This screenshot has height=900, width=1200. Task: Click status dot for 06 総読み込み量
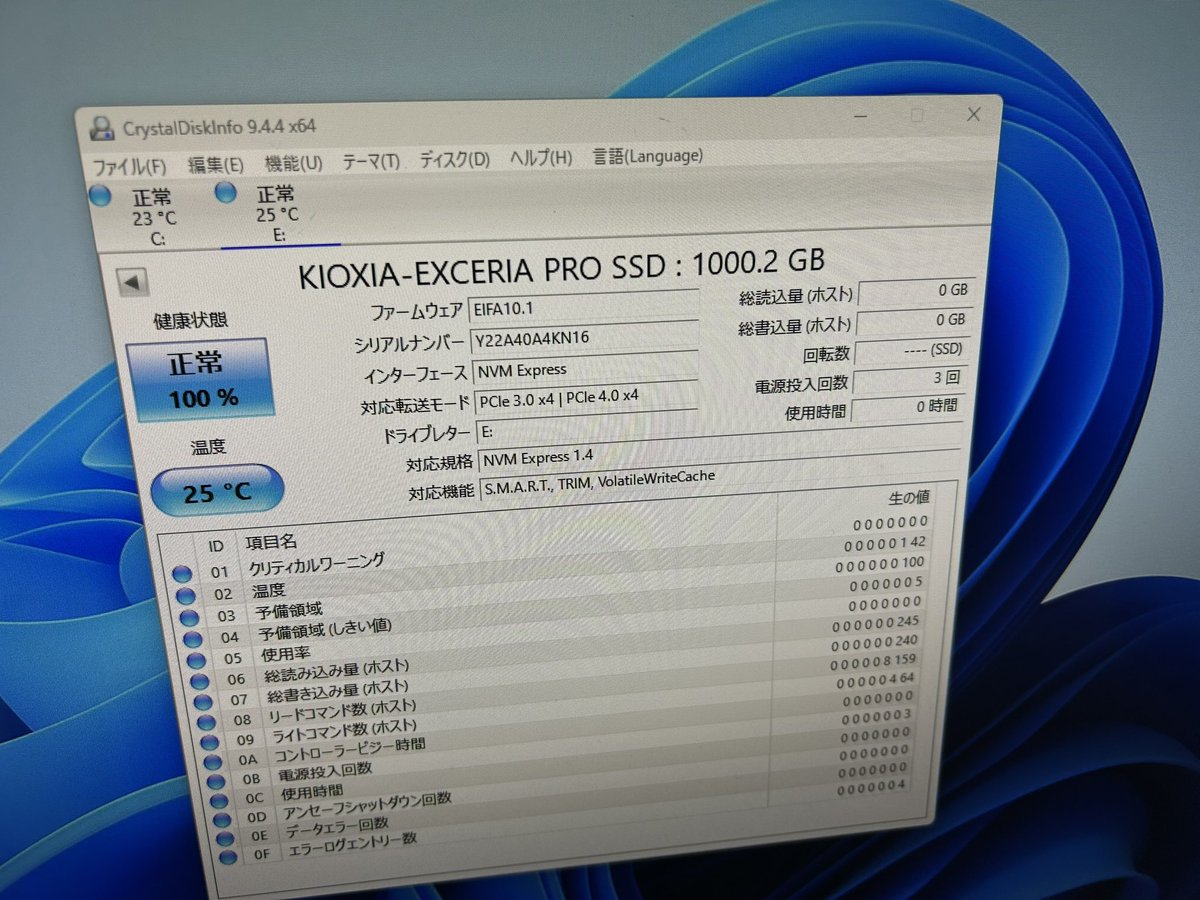200,681
